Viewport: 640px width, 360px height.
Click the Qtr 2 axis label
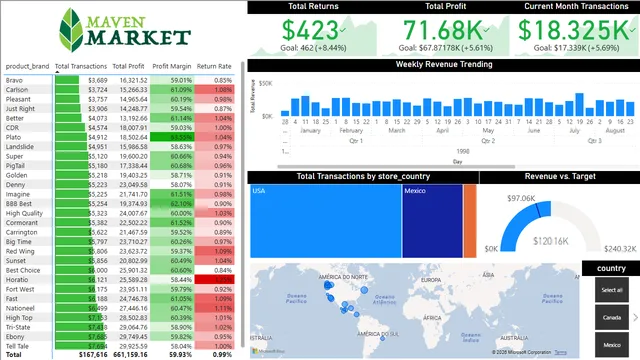tap(488, 140)
